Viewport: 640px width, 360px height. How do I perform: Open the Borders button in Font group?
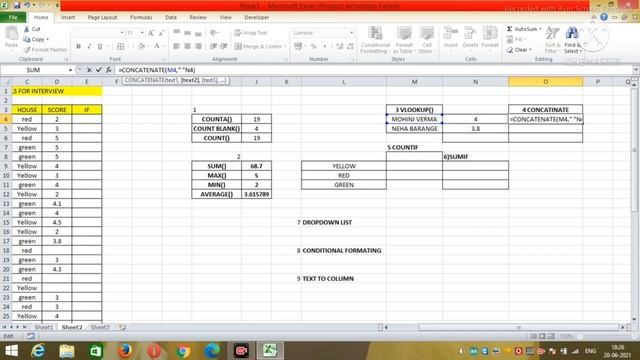[x=121, y=47]
